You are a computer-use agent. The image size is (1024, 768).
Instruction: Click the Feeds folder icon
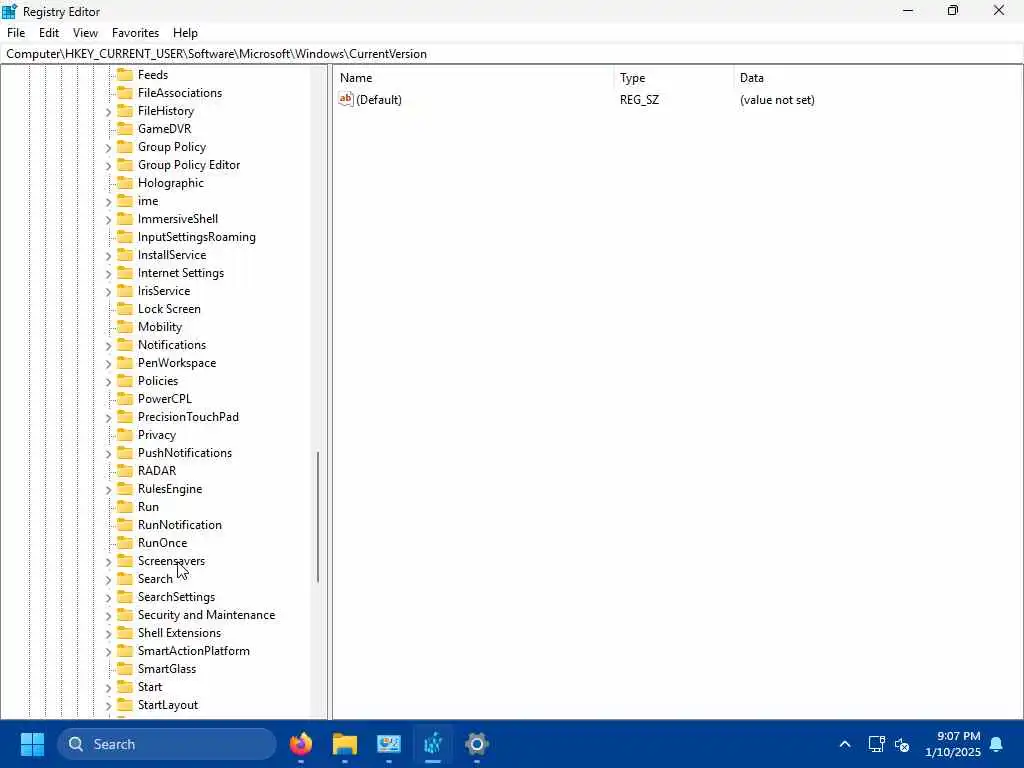(125, 74)
